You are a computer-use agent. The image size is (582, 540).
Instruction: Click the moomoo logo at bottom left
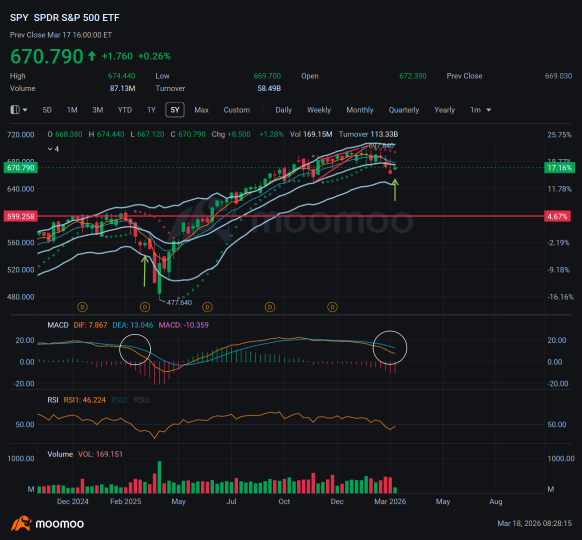(x=47, y=523)
